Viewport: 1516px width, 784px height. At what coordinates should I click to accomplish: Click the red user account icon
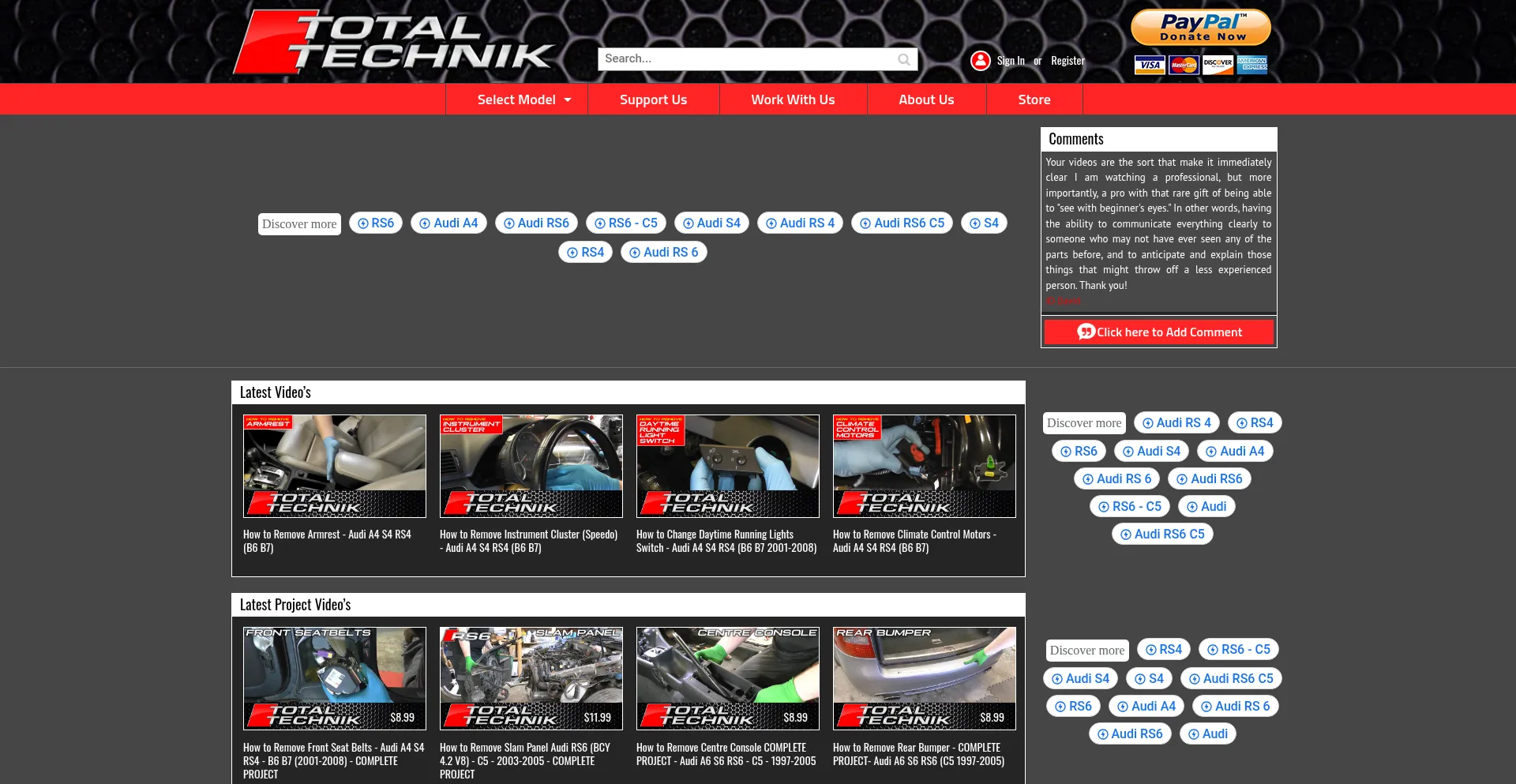[x=981, y=61]
